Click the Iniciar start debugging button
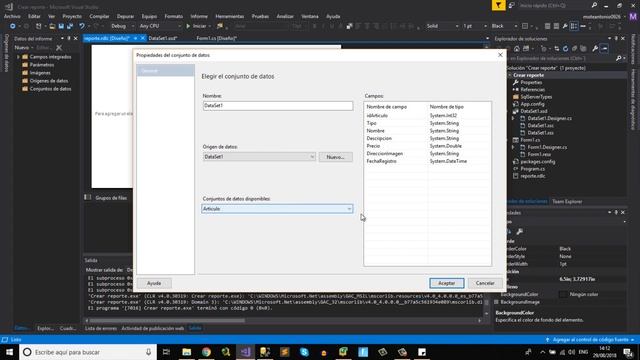Screen dimensions: 640x360 tap(196, 26)
